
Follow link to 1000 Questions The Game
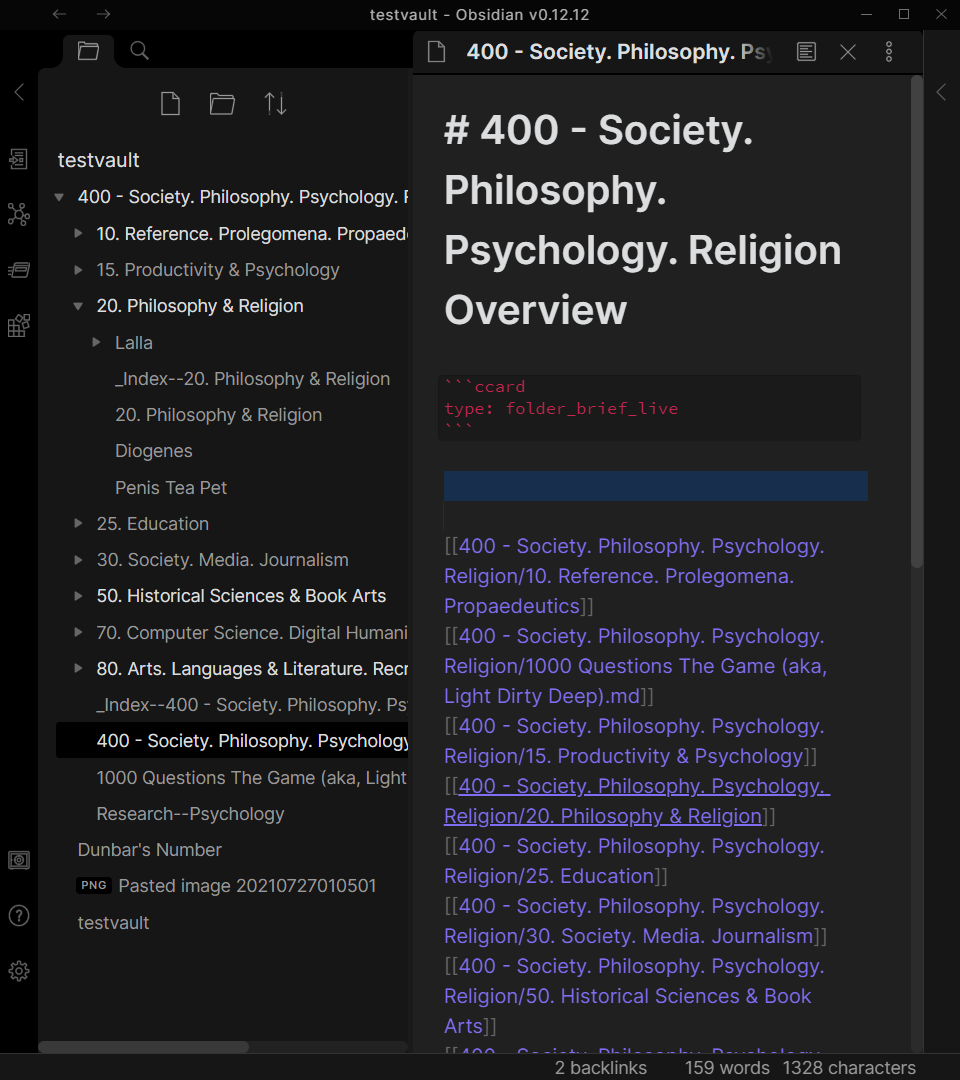click(635, 666)
